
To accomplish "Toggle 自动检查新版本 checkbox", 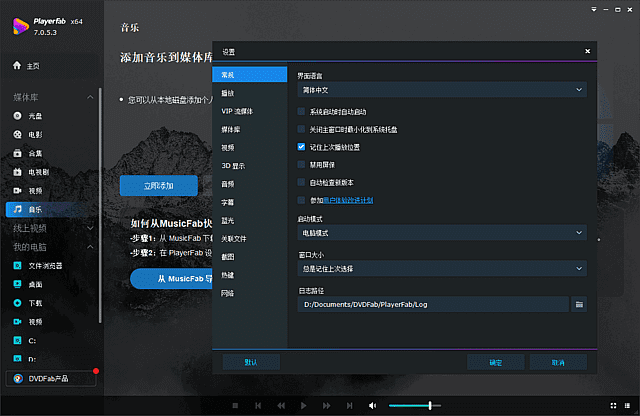I will (302, 182).
